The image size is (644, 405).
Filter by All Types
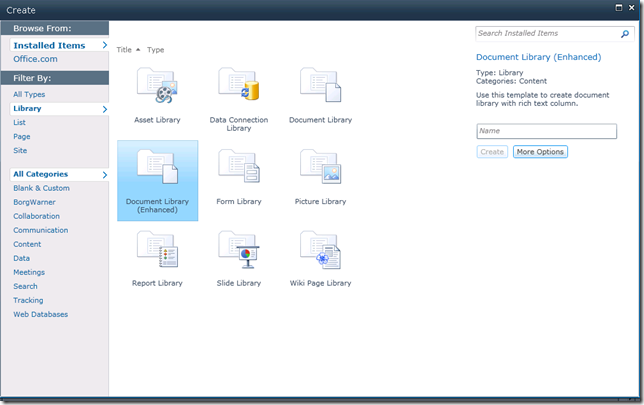point(29,94)
